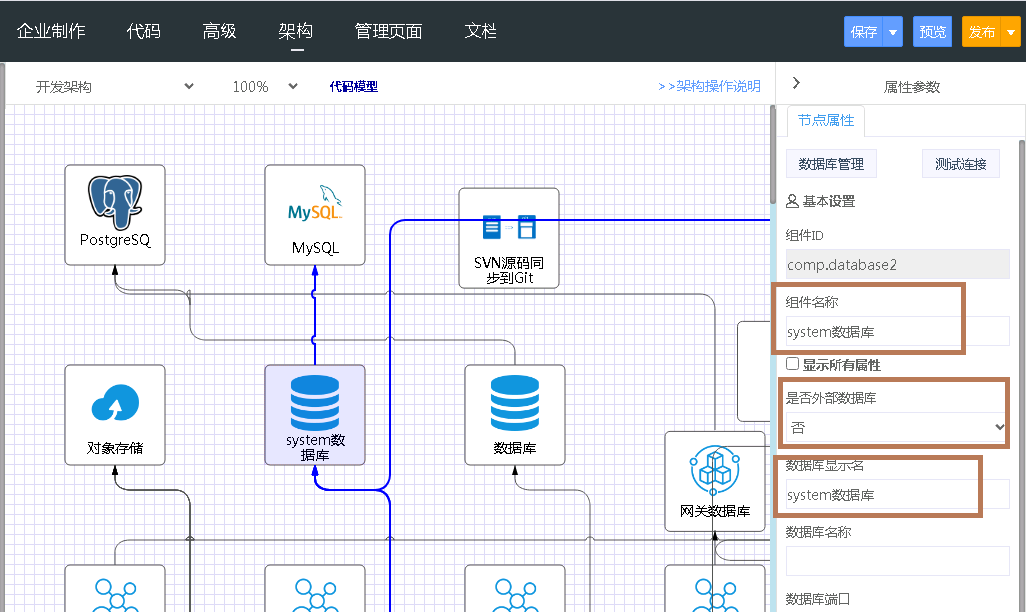Click the 测试连接 button
1033x612 pixels.
click(960, 164)
